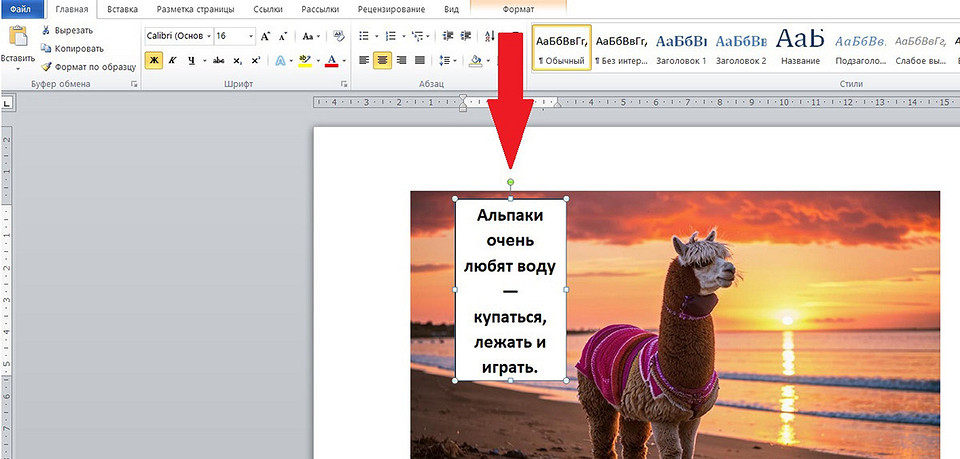
Task: Apply the red font color swatch
Action: (331, 60)
